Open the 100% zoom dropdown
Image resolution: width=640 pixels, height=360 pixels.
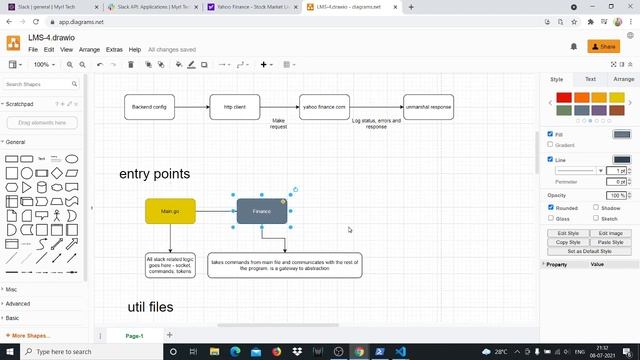[44, 64]
